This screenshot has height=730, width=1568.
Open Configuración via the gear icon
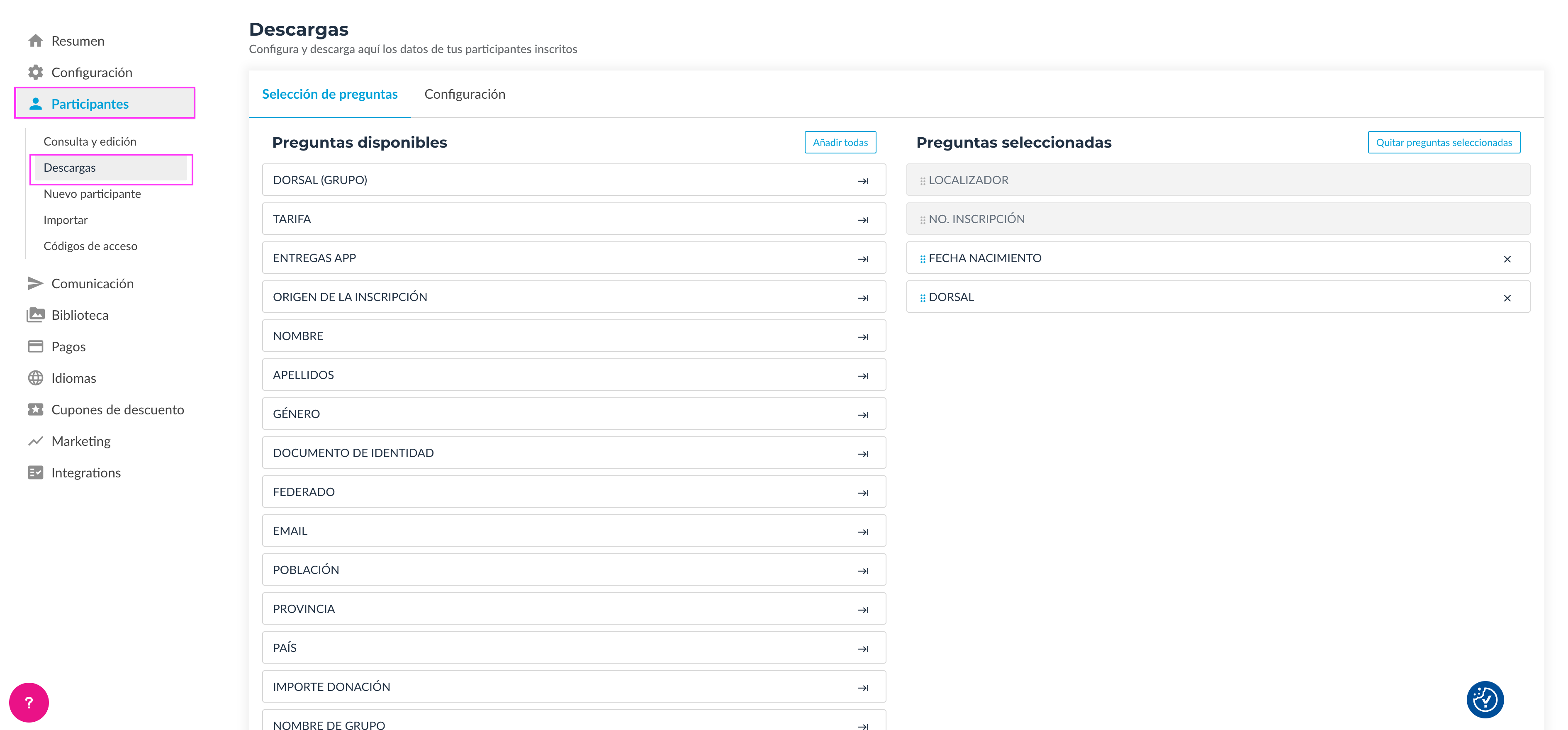pos(35,73)
